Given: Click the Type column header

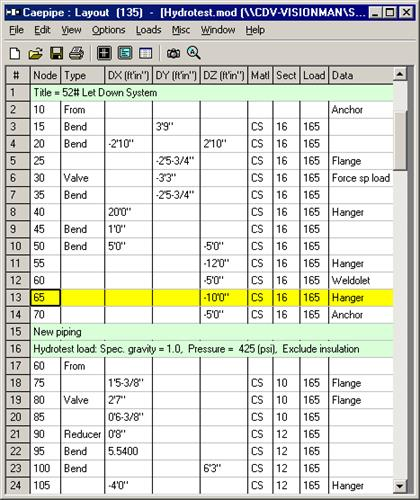Looking at the screenshot, I should pyautogui.click(x=83, y=75).
